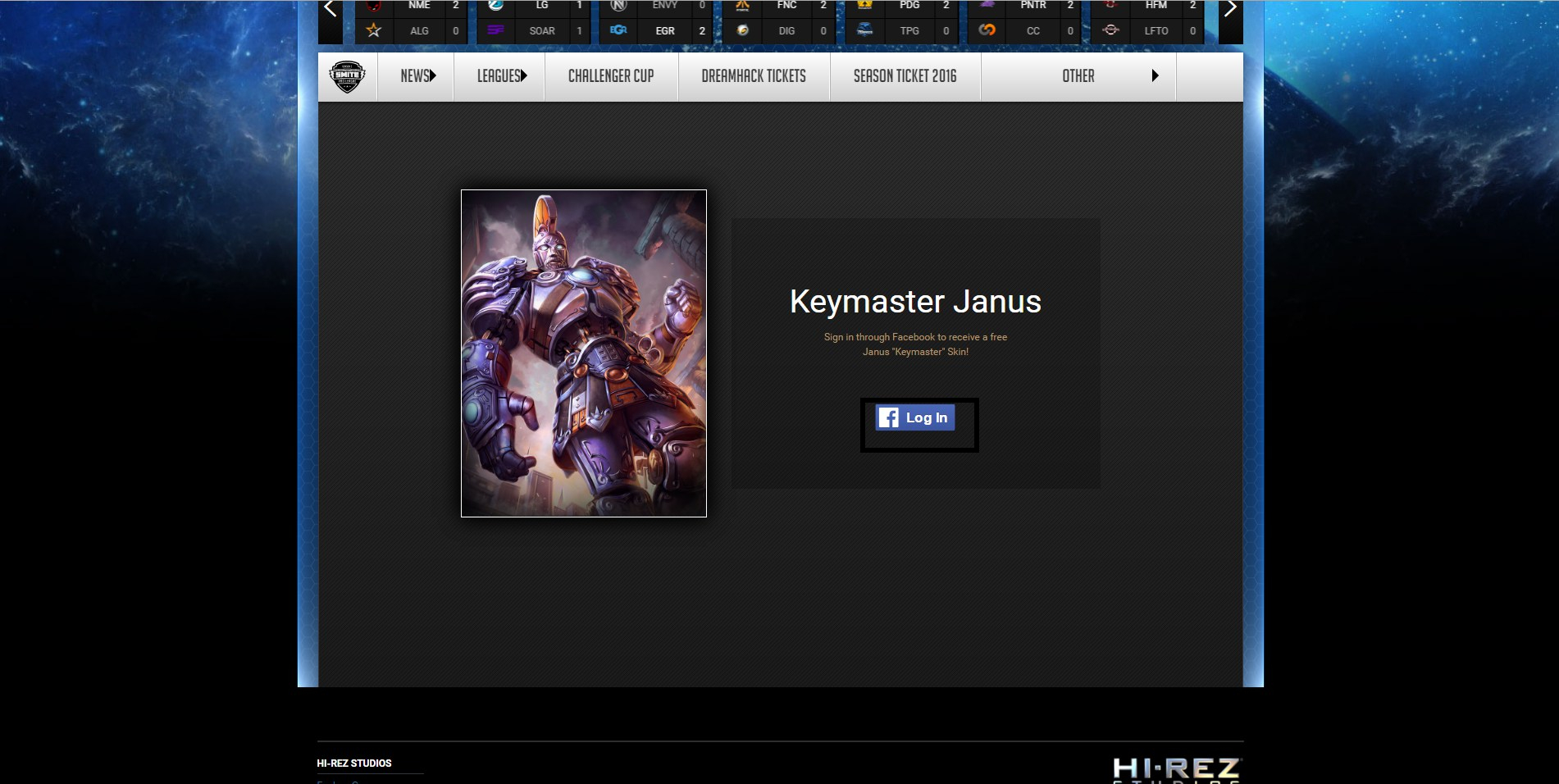This screenshot has width=1559, height=784.
Task: Open the Season Ticket 2016 page
Action: (x=905, y=76)
